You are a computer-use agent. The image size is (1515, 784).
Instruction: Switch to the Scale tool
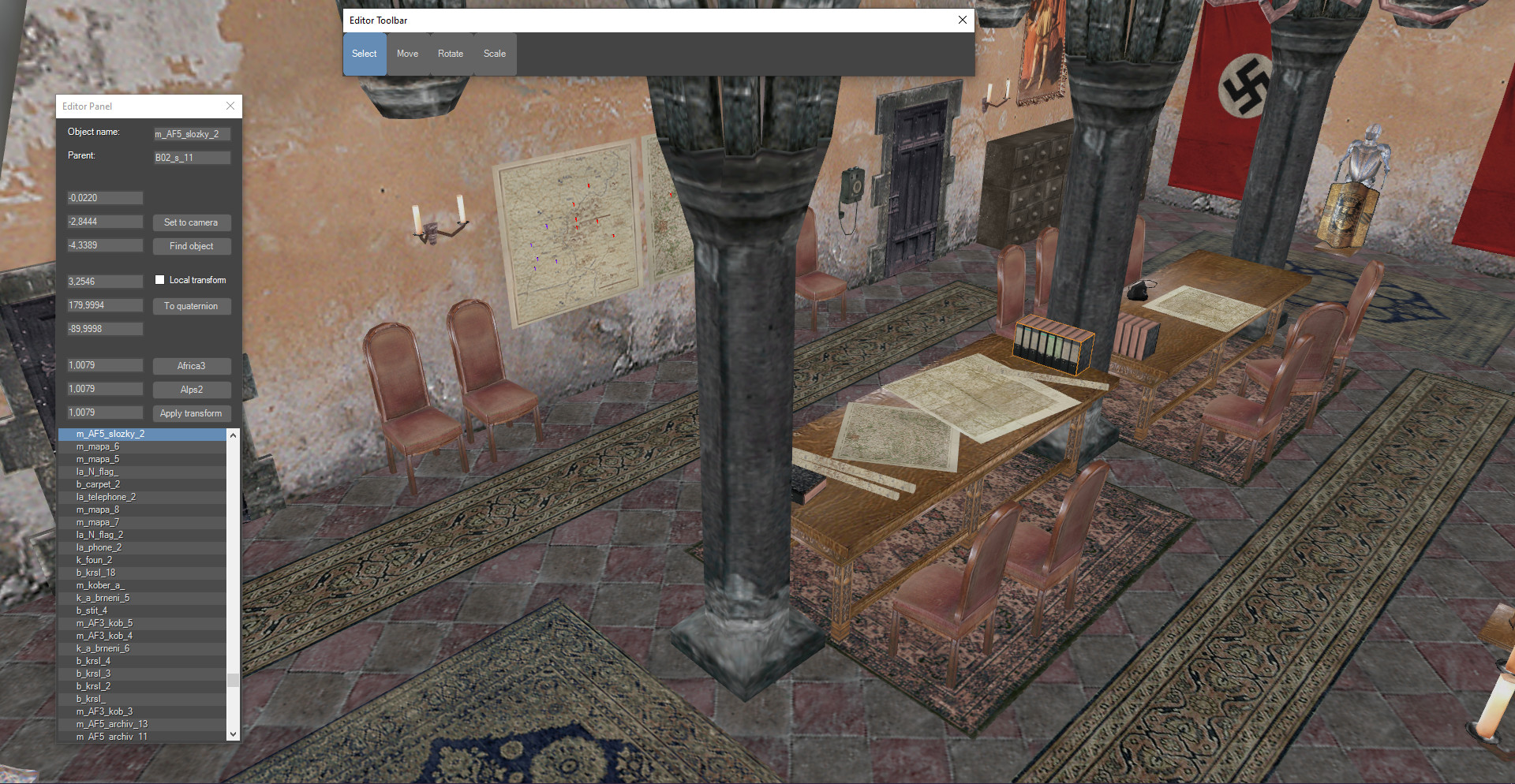[495, 54]
